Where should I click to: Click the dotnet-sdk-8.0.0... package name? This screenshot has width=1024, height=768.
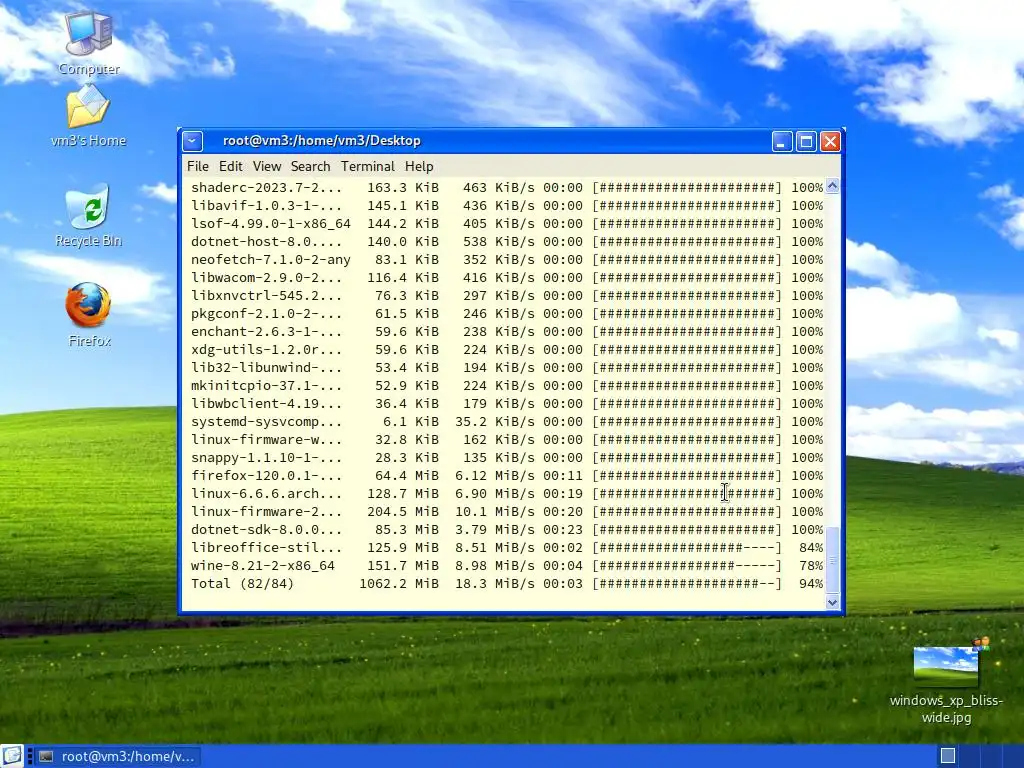(x=266, y=530)
